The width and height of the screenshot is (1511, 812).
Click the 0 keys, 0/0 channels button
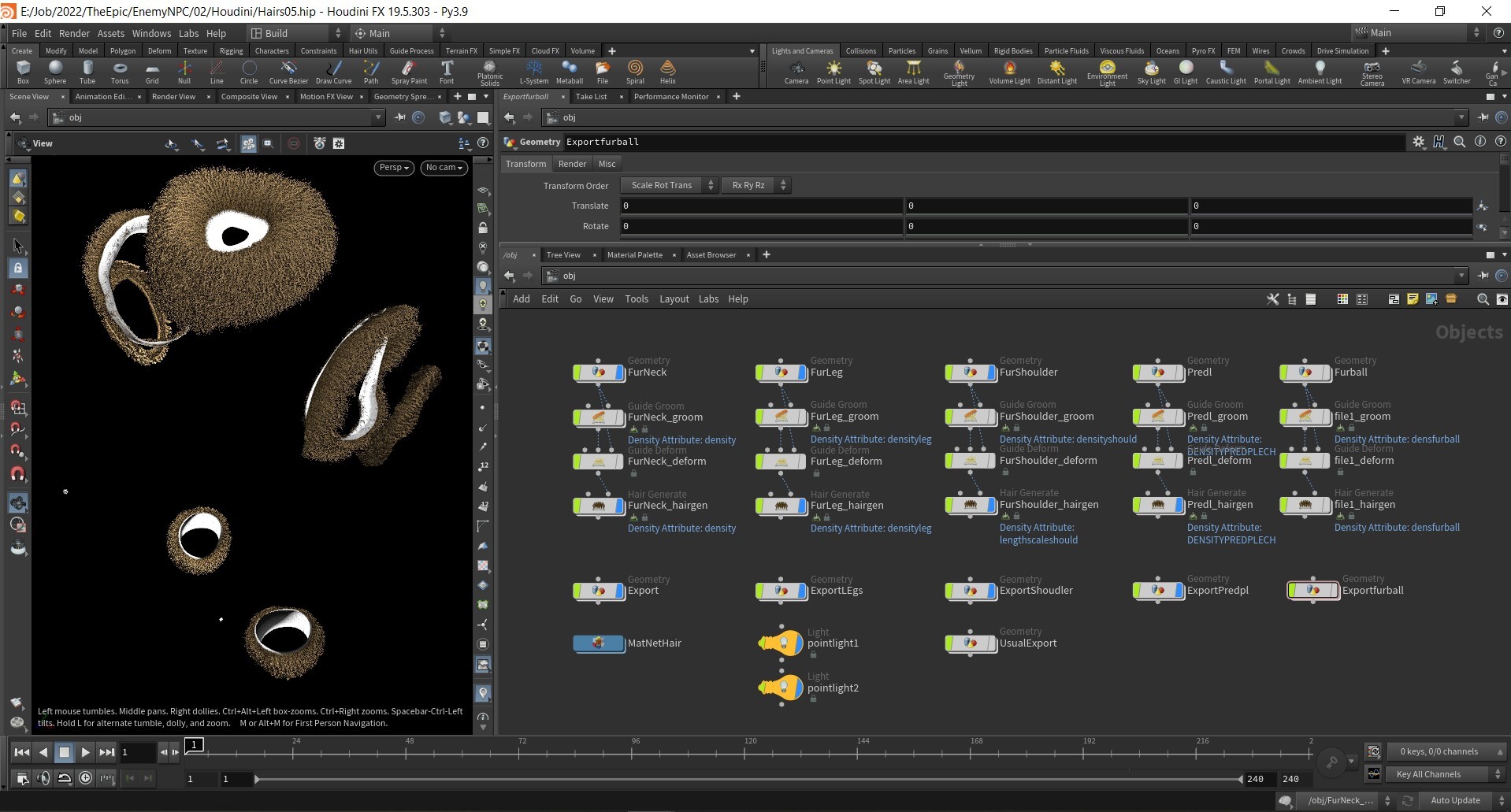point(1446,751)
